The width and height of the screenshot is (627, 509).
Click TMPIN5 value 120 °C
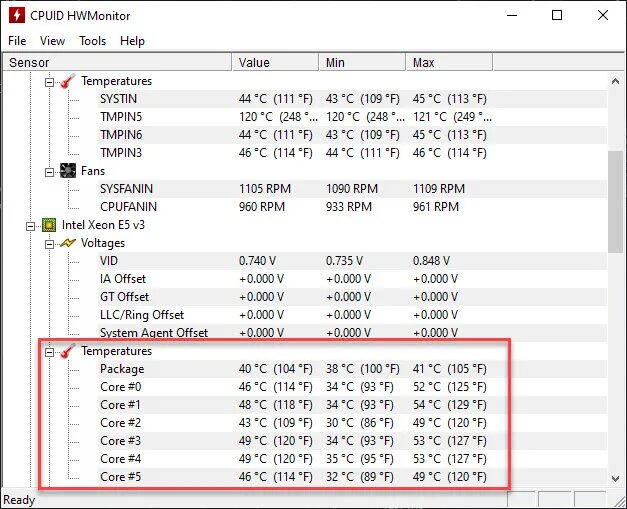(x=279, y=117)
